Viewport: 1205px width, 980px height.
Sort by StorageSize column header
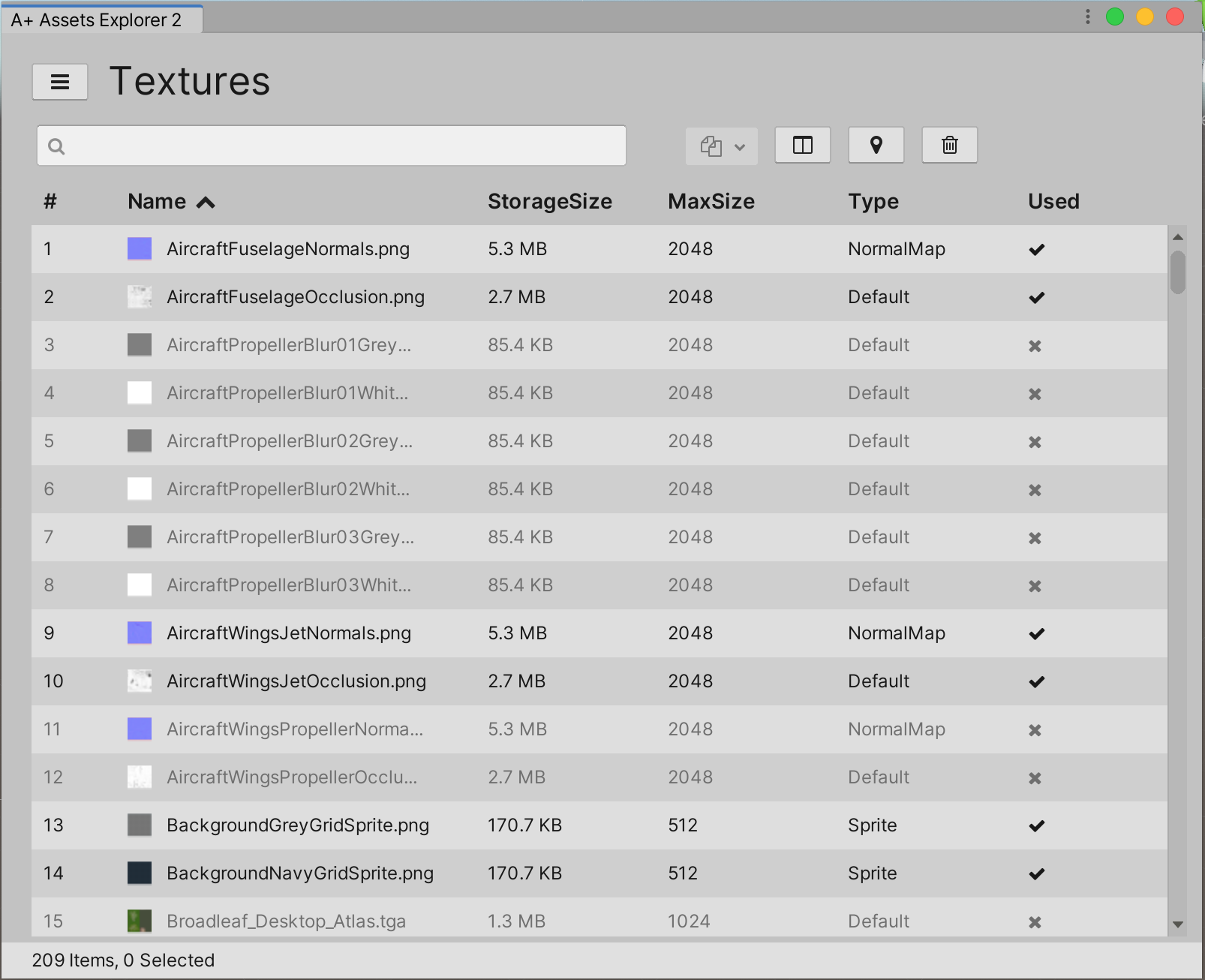[550, 201]
